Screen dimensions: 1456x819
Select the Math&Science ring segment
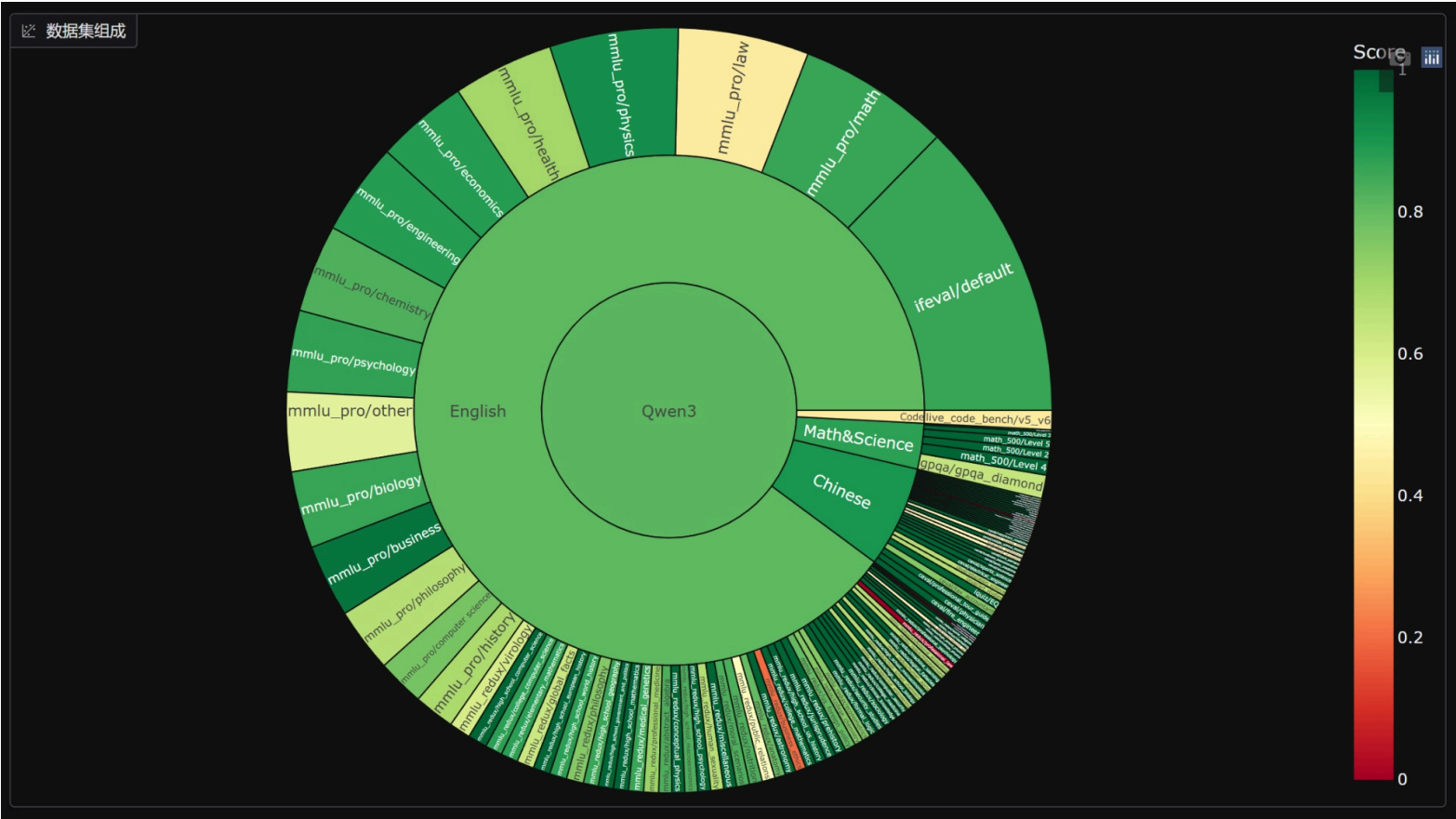[x=858, y=437]
